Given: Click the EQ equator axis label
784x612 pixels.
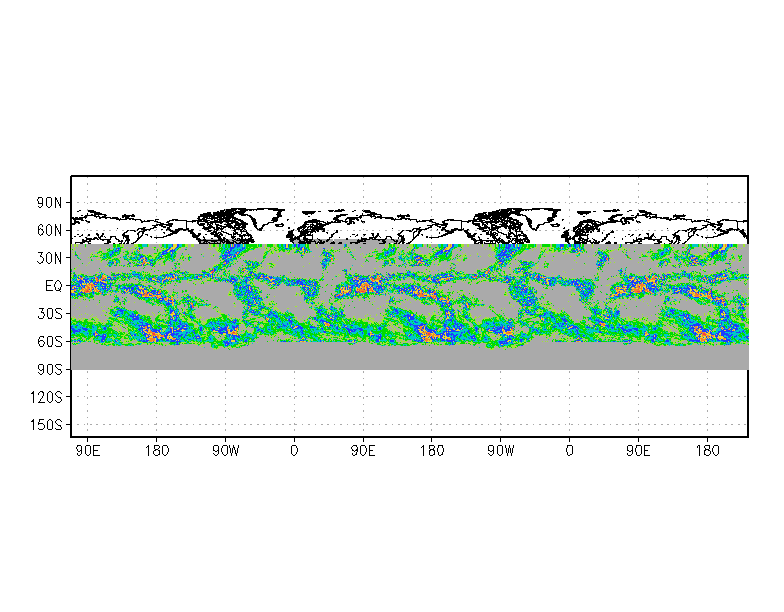Looking at the screenshot, I should pyautogui.click(x=54, y=286).
